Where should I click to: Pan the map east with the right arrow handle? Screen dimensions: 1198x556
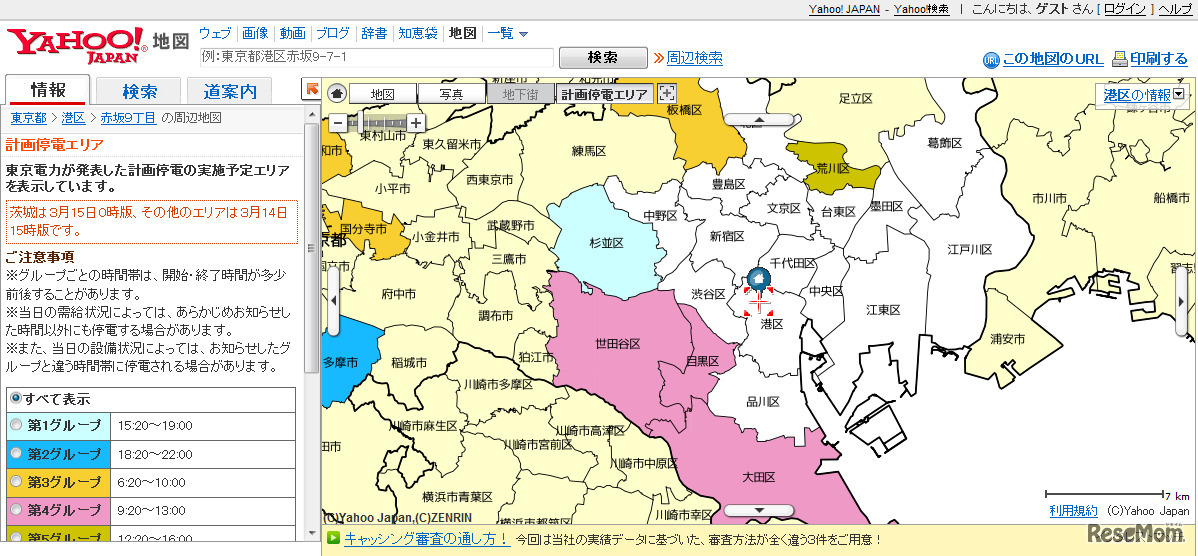1181,302
